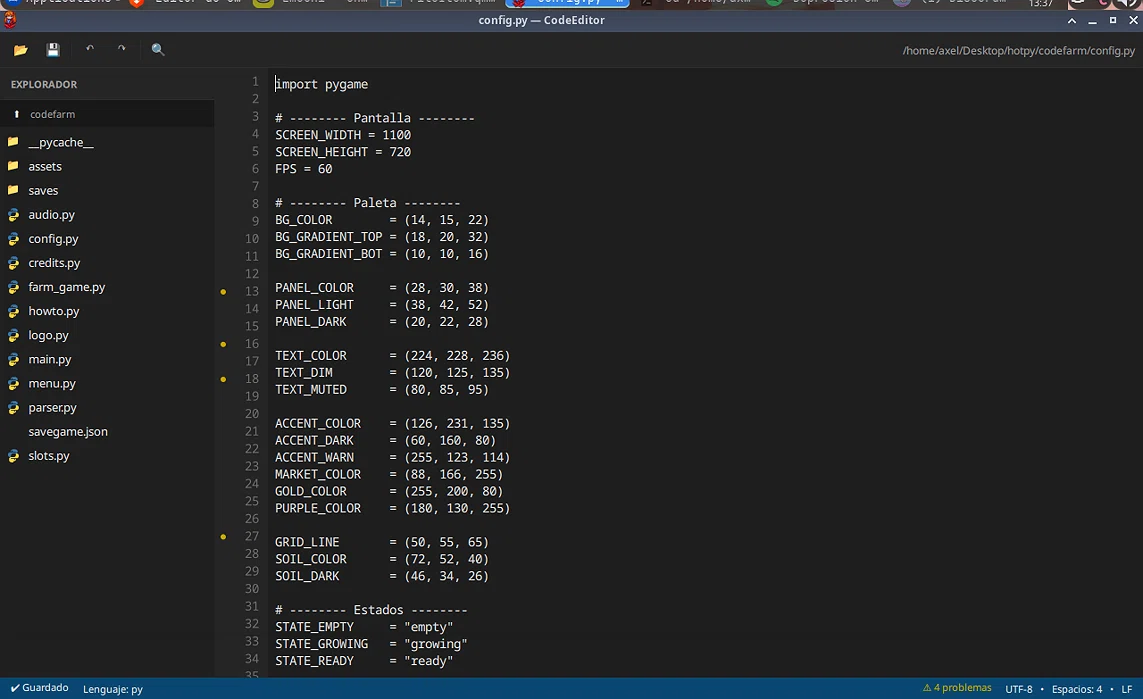Click the ACCENT_WARN definition line

point(392,457)
